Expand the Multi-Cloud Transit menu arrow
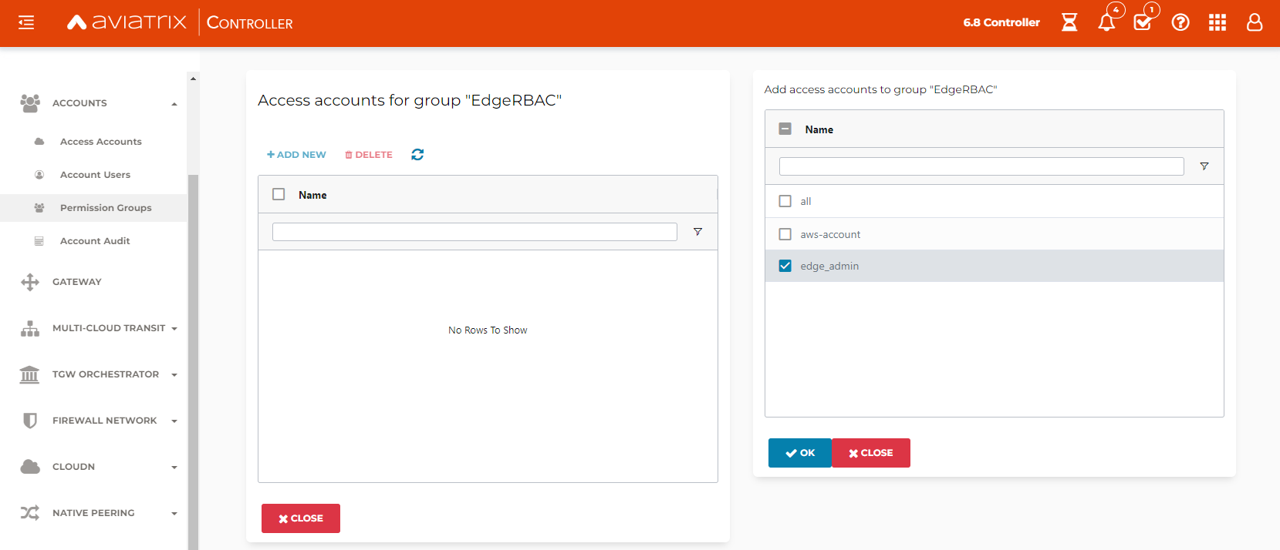Image resolution: width=1280 pixels, height=550 pixels. click(174, 328)
